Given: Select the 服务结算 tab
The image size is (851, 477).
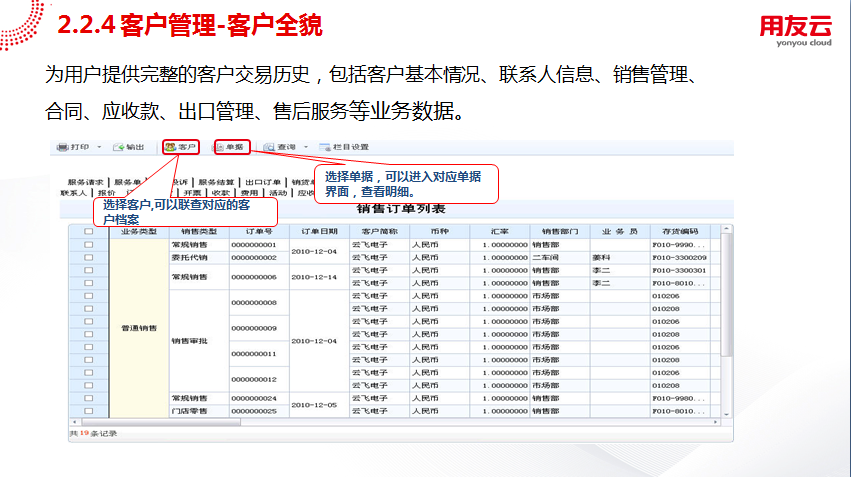Looking at the screenshot, I should click(x=217, y=182).
